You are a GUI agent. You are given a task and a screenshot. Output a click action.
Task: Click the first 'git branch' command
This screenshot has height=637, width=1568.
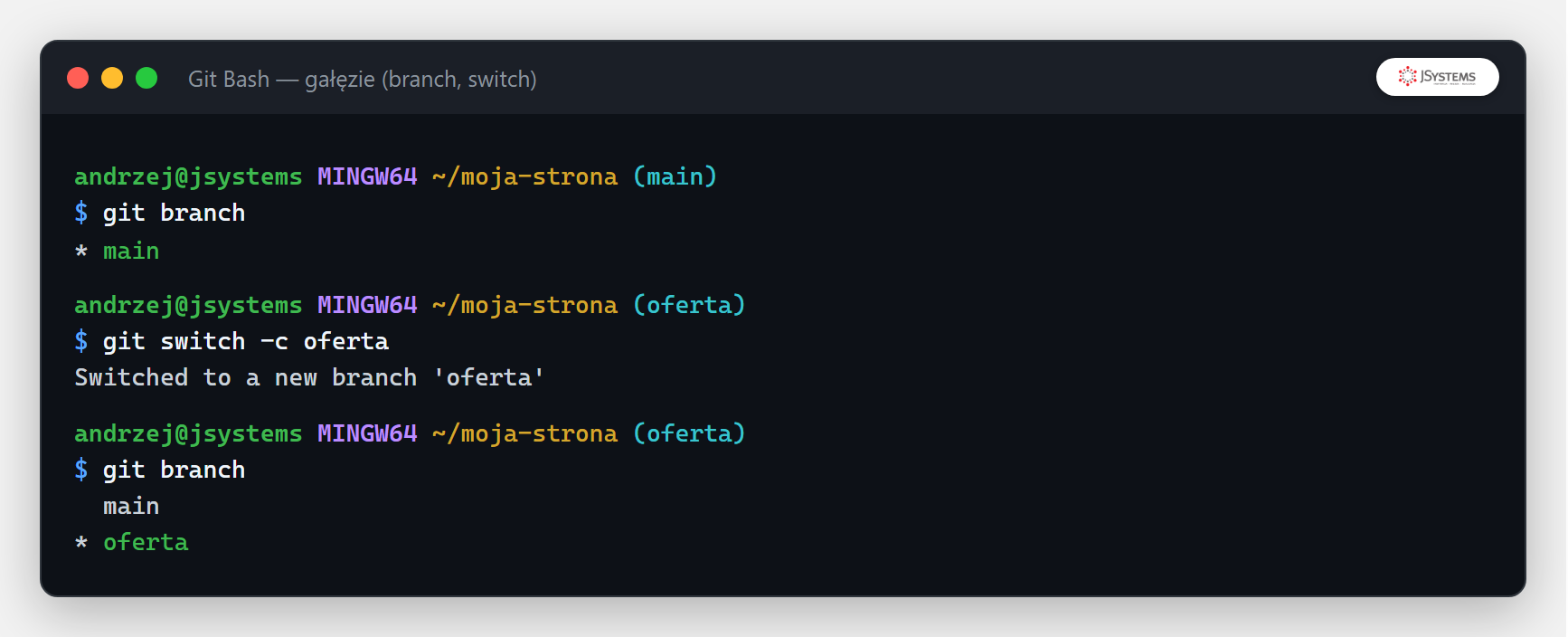click(174, 214)
